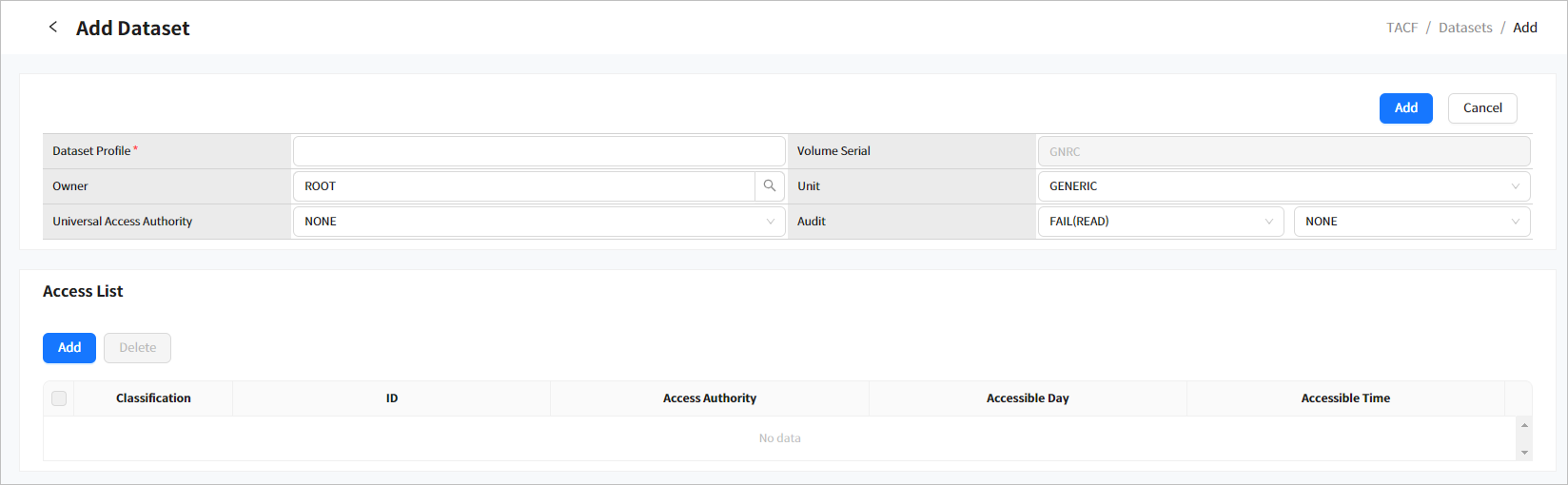Click the Delete button in Access List
The width and height of the screenshot is (1568, 485).
pyautogui.click(x=137, y=348)
